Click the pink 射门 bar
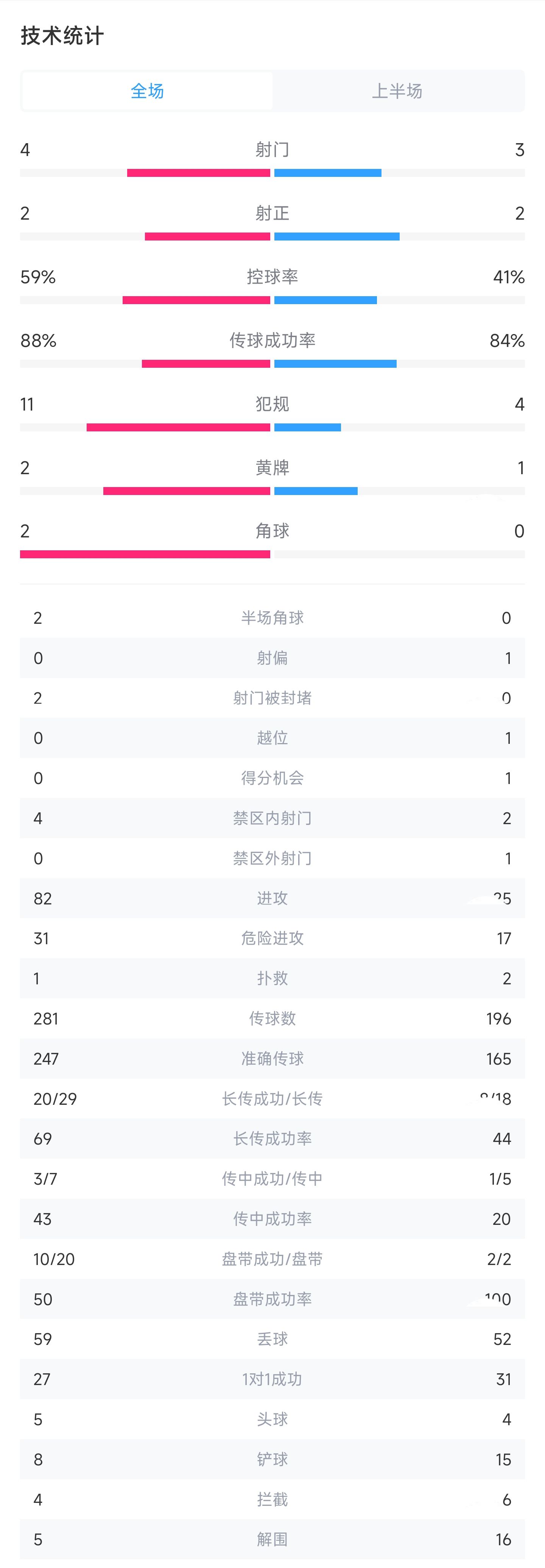 [x=198, y=173]
